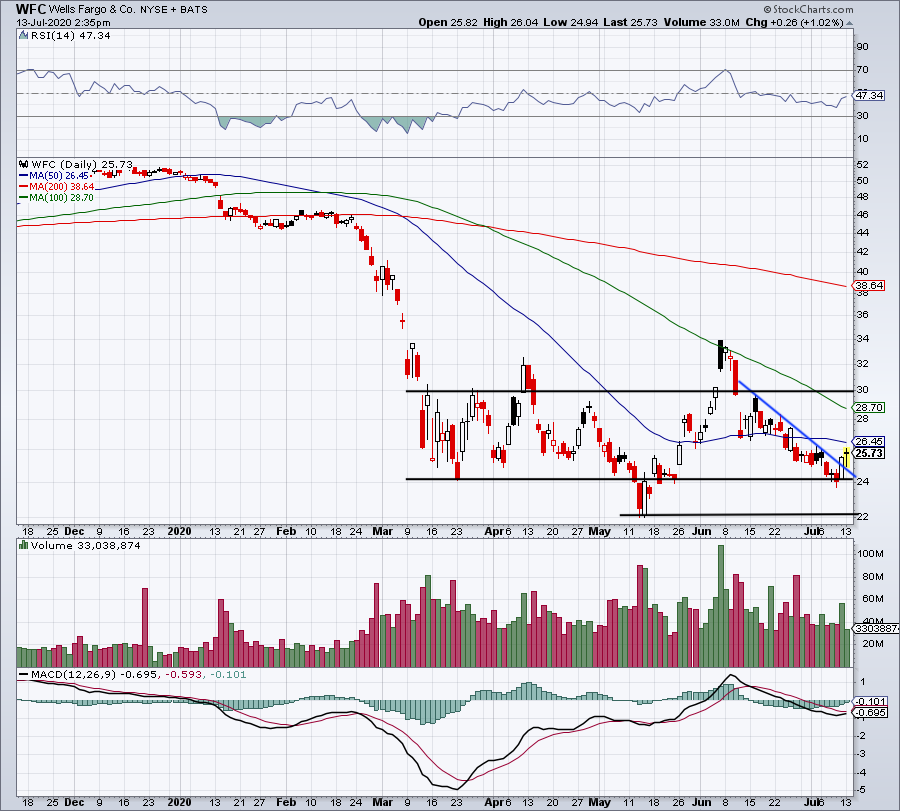The width and height of the screenshot is (900, 811).
Task: Click the 26.45 blue price tag on right axis
Action: click(869, 441)
